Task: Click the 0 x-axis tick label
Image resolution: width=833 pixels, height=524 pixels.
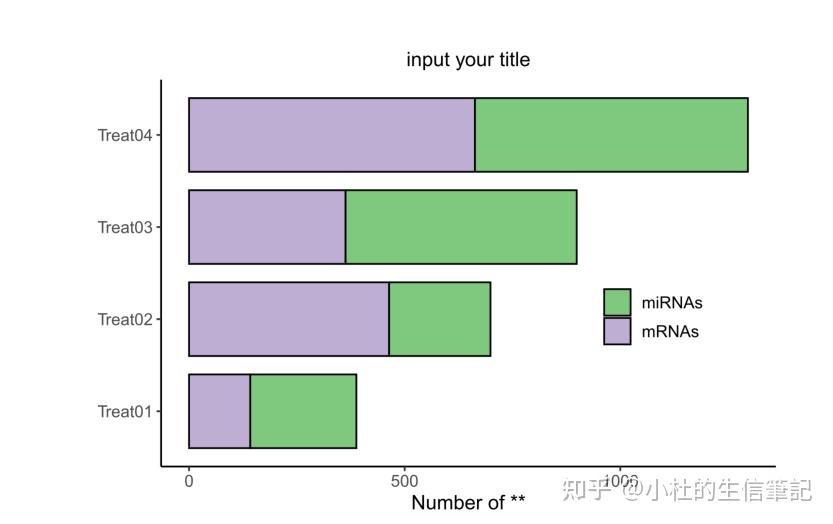Action: (189, 481)
